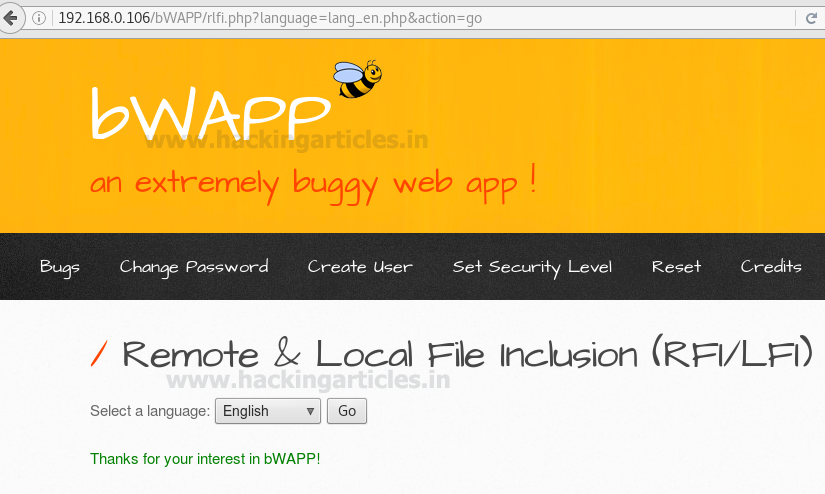Click the bee mascot logo
The image size is (825, 494).
click(x=358, y=79)
